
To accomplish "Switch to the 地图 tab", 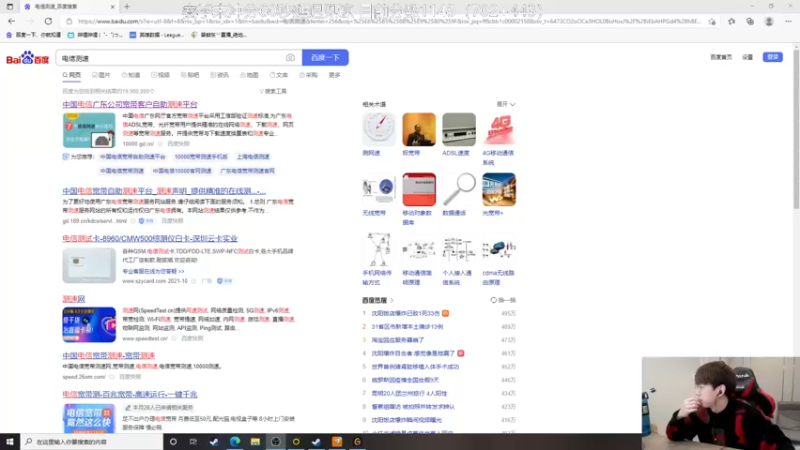I will (x=249, y=75).
